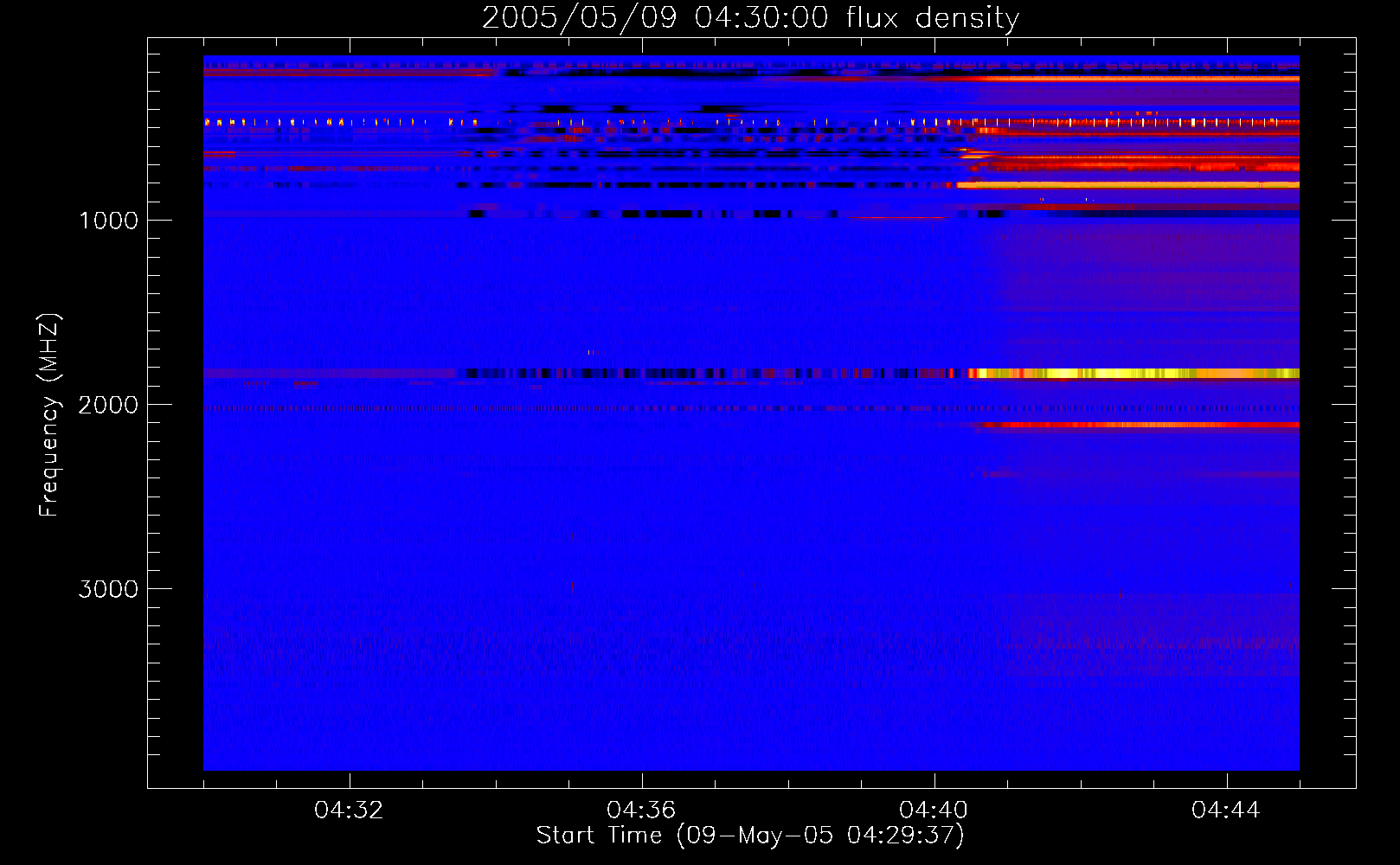The height and width of the screenshot is (865, 1400).
Task: Click the 'Start Time (09-May-05 04:29:37)' x-axis label
Action: click(x=750, y=835)
